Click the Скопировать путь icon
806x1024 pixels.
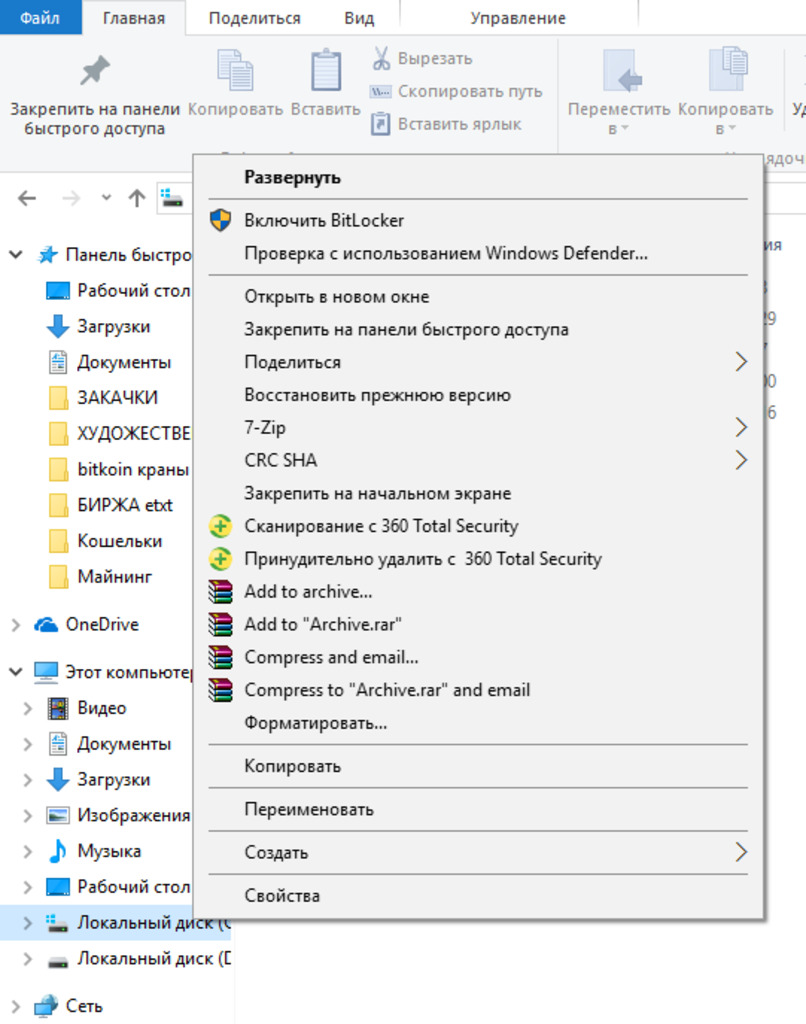(x=380, y=91)
